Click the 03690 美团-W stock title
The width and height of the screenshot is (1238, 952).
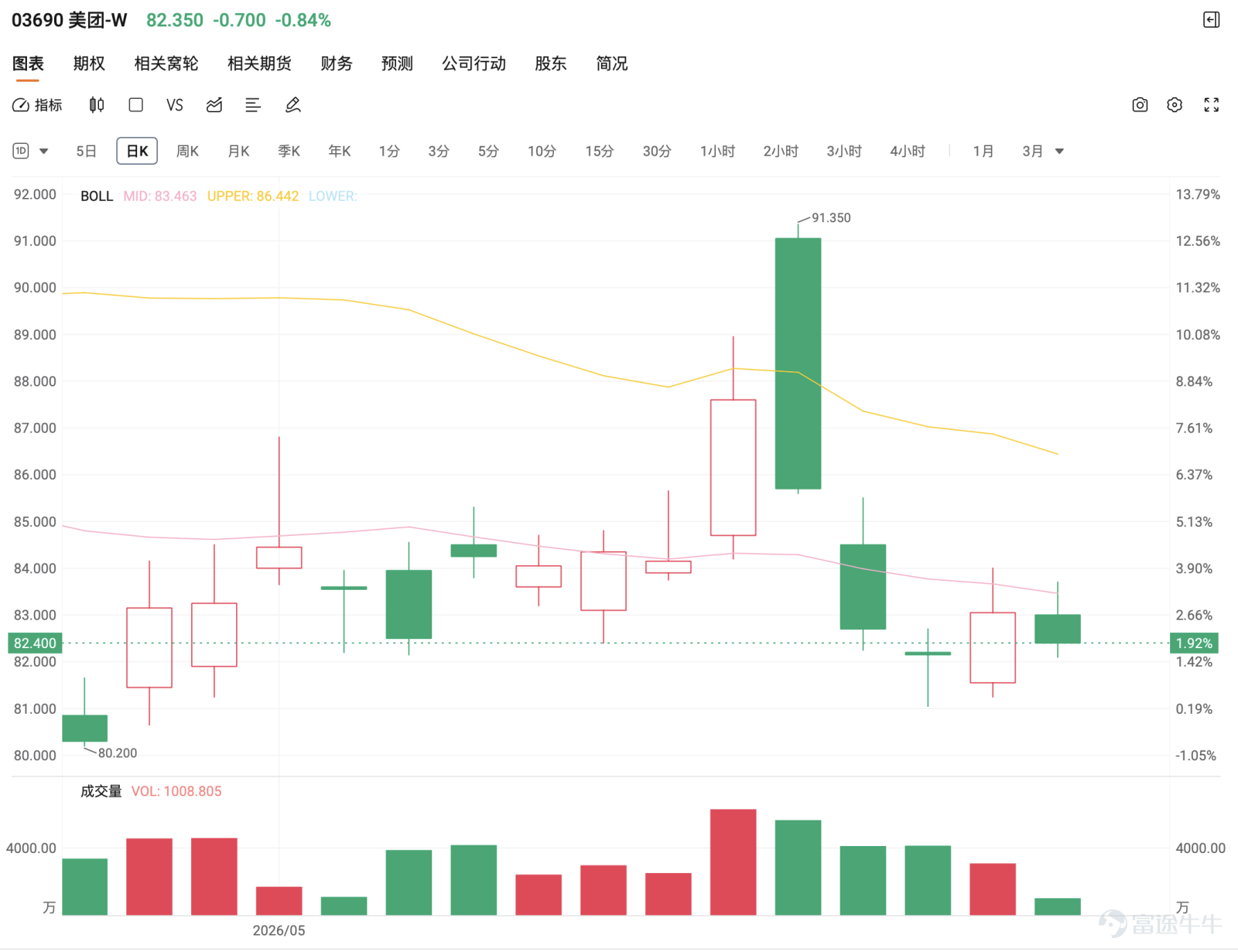pos(69,20)
